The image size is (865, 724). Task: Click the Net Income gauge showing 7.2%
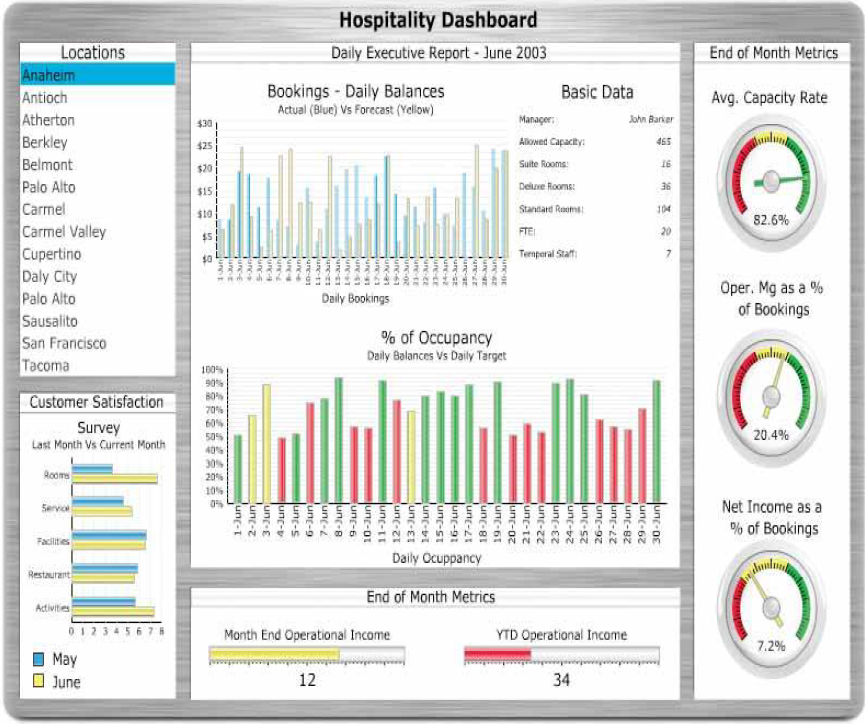[770, 598]
